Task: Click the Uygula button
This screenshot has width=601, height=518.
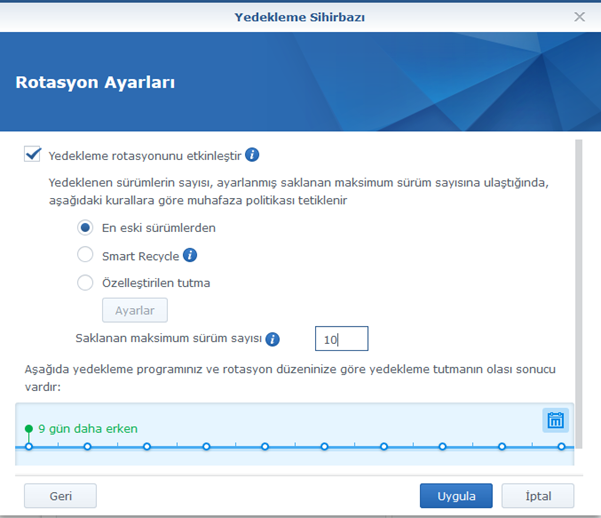Action: 456,496
